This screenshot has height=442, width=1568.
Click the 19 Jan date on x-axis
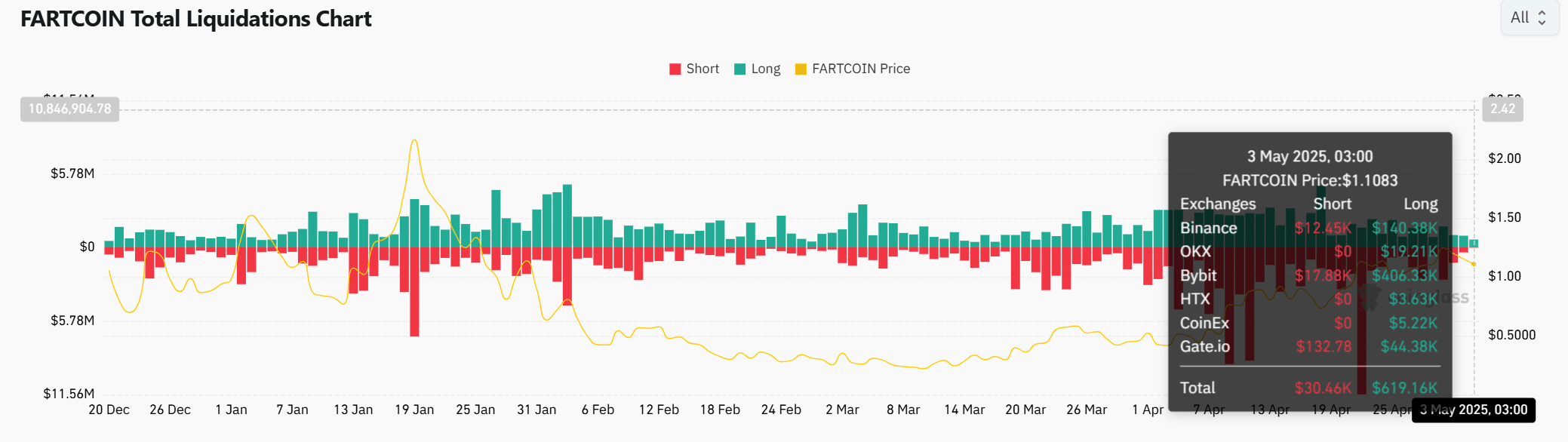(414, 410)
